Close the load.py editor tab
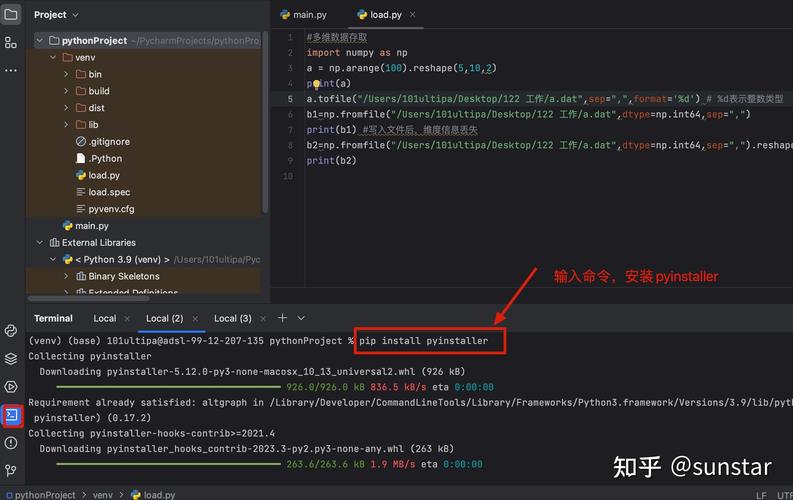 pyautogui.click(x=413, y=15)
